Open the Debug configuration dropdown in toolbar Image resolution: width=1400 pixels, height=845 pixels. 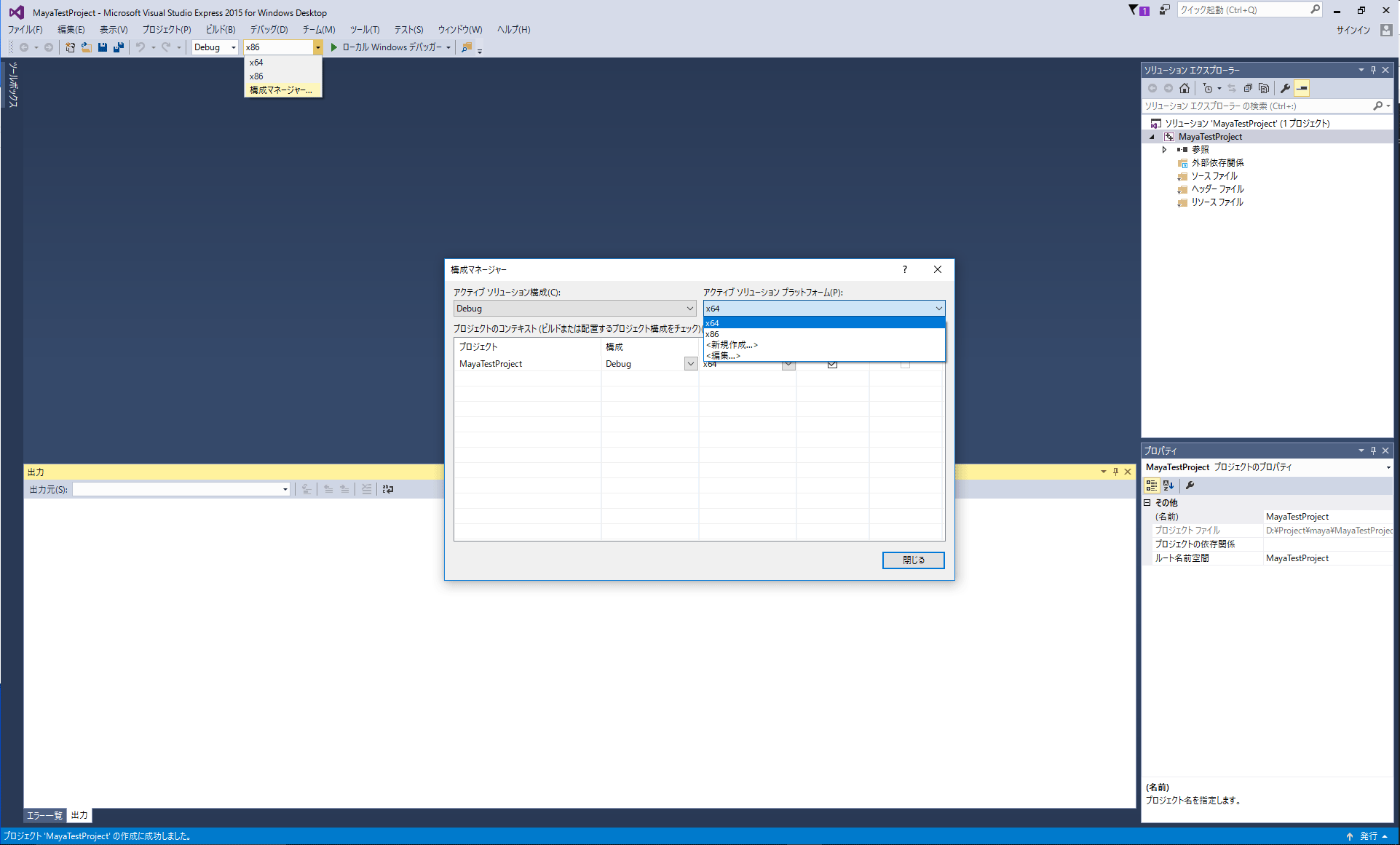[215, 47]
